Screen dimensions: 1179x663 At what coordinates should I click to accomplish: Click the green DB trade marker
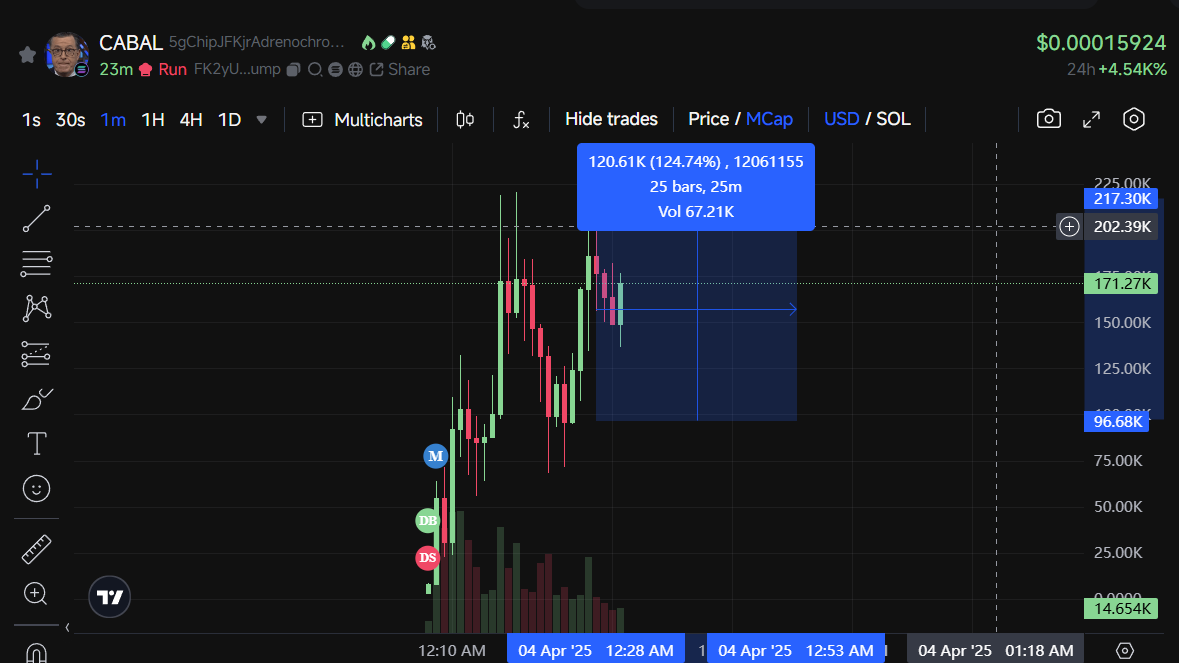pyautogui.click(x=428, y=520)
